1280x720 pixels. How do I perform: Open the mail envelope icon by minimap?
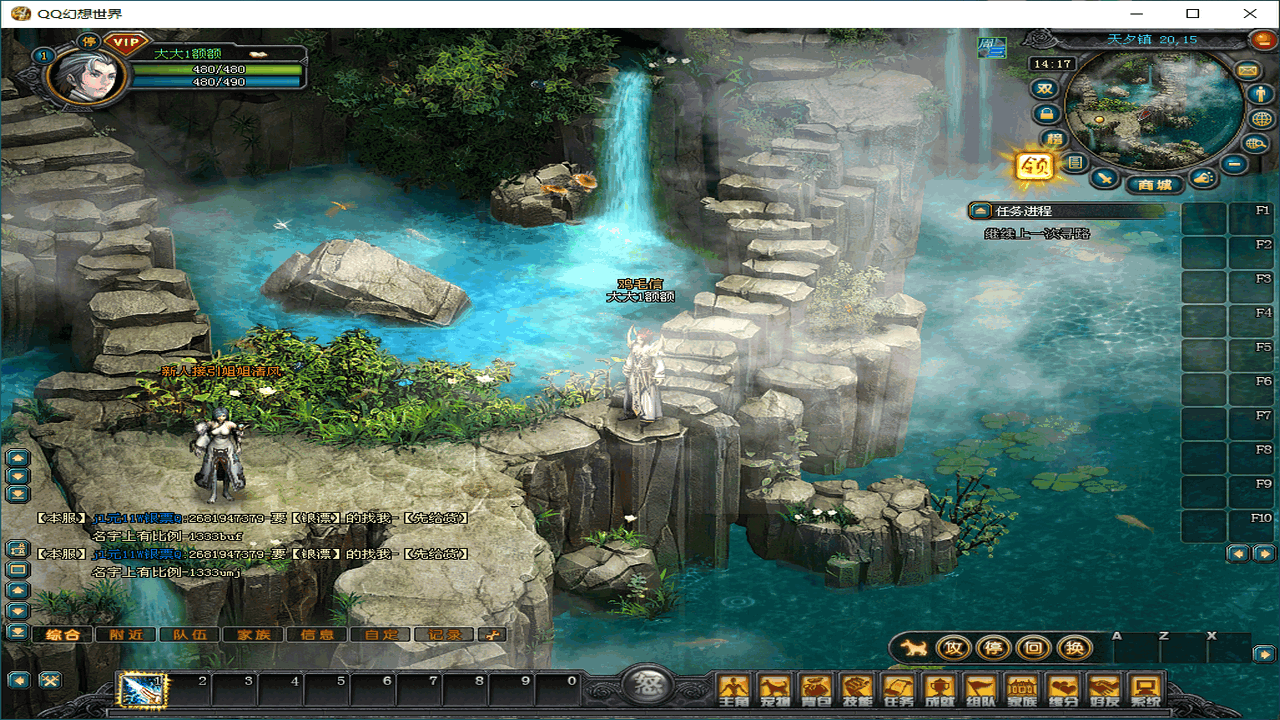tap(1247, 70)
